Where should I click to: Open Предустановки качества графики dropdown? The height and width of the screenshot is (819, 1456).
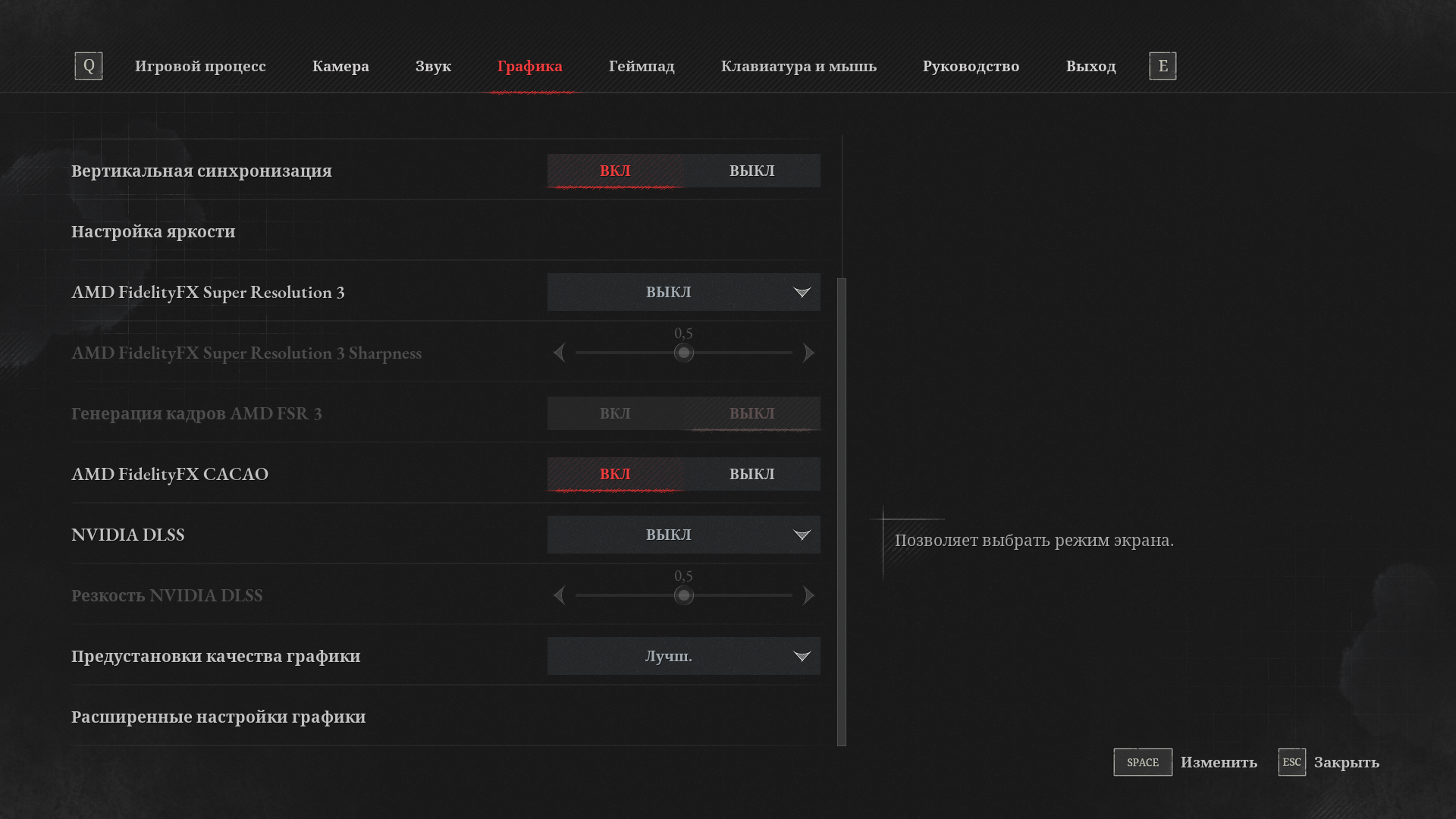683,656
